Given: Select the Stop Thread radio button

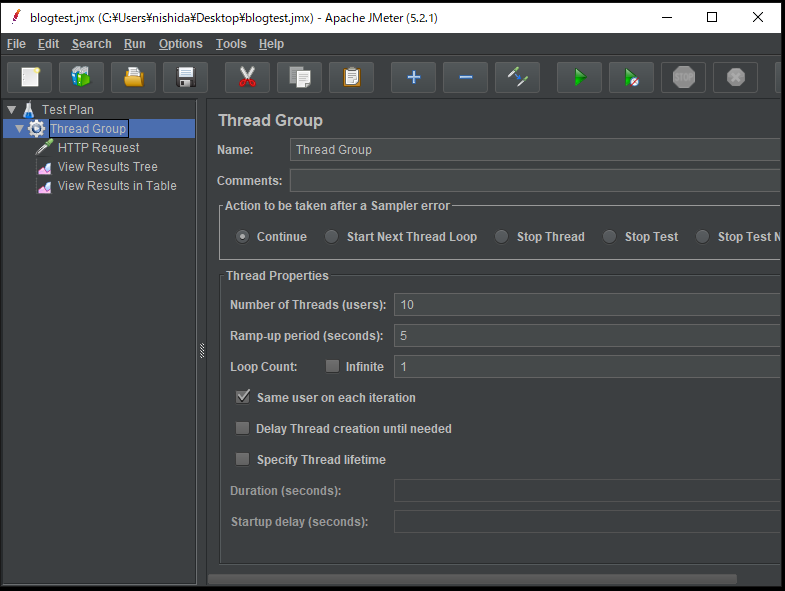Looking at the screenshot, I should coord(501,236).
